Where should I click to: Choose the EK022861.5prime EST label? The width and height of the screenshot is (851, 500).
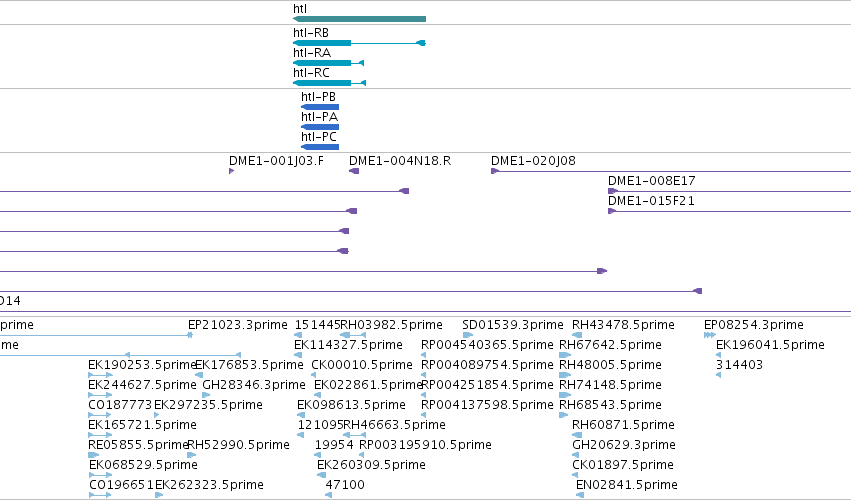tap(368, 385)
